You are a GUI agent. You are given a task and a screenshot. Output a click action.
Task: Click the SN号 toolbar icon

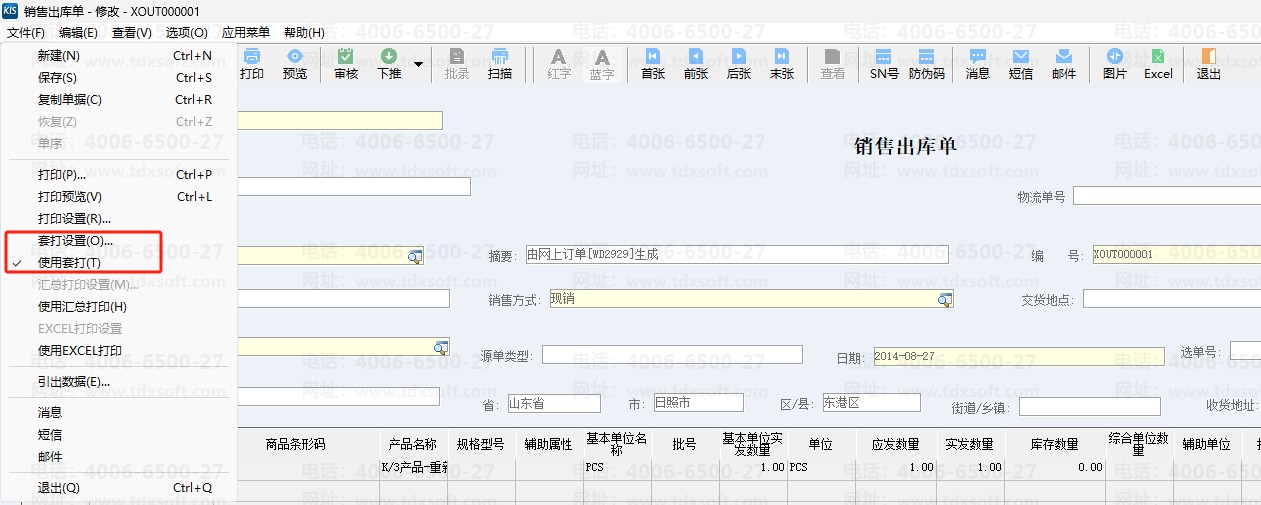pyautogui.click(x=884, y=64)
